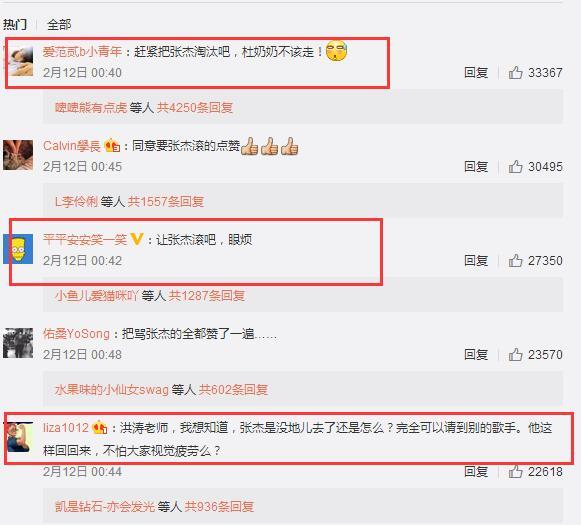Screen dimensions: 581x525
Task: Click membership crown badge beside liza1012
Action: (x=100, y=428)
